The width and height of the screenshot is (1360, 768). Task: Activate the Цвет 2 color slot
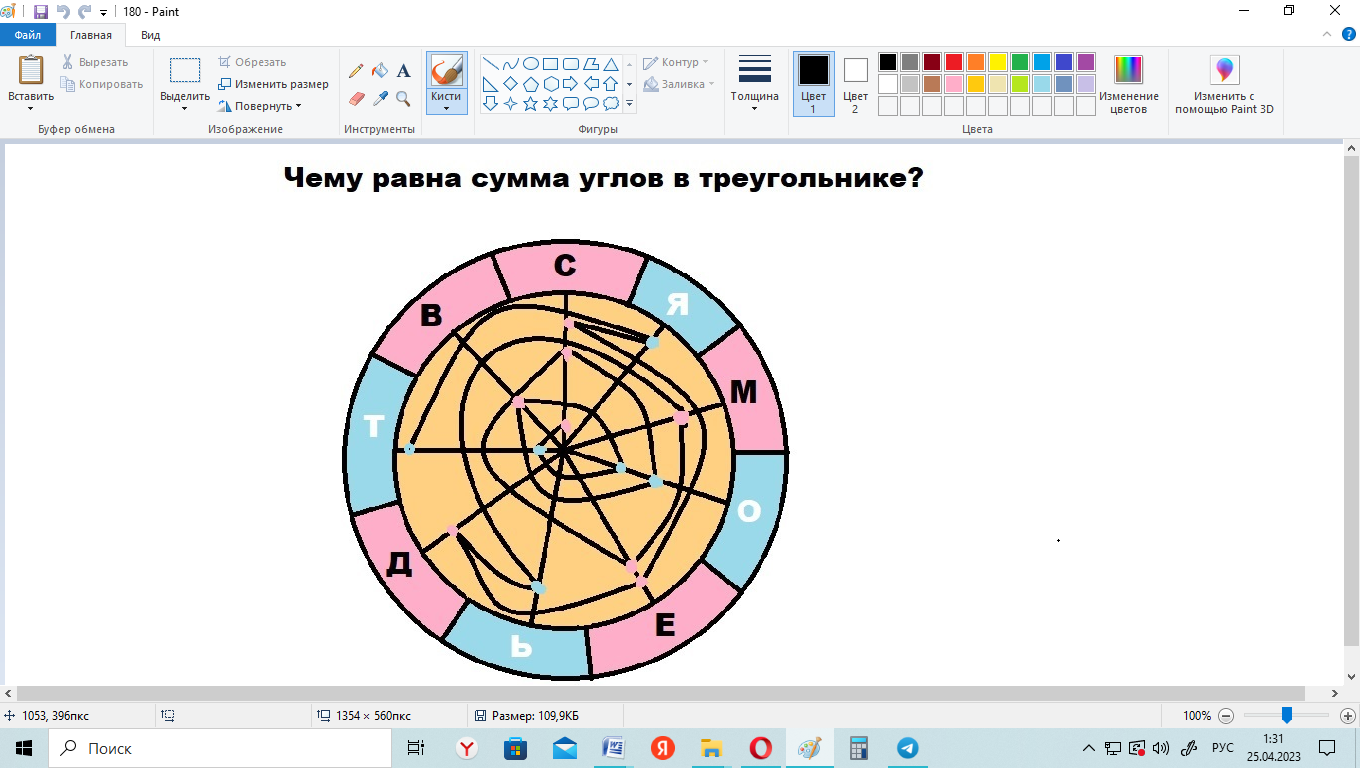click(x=855, y=84)
